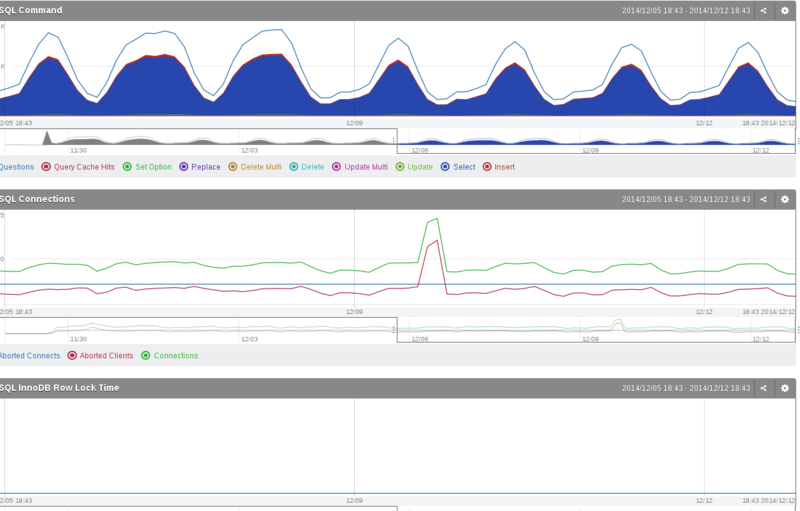Click left handle of SQL Connections range selector
Screen dimensions: 800x511
click(x=394, y=330)
